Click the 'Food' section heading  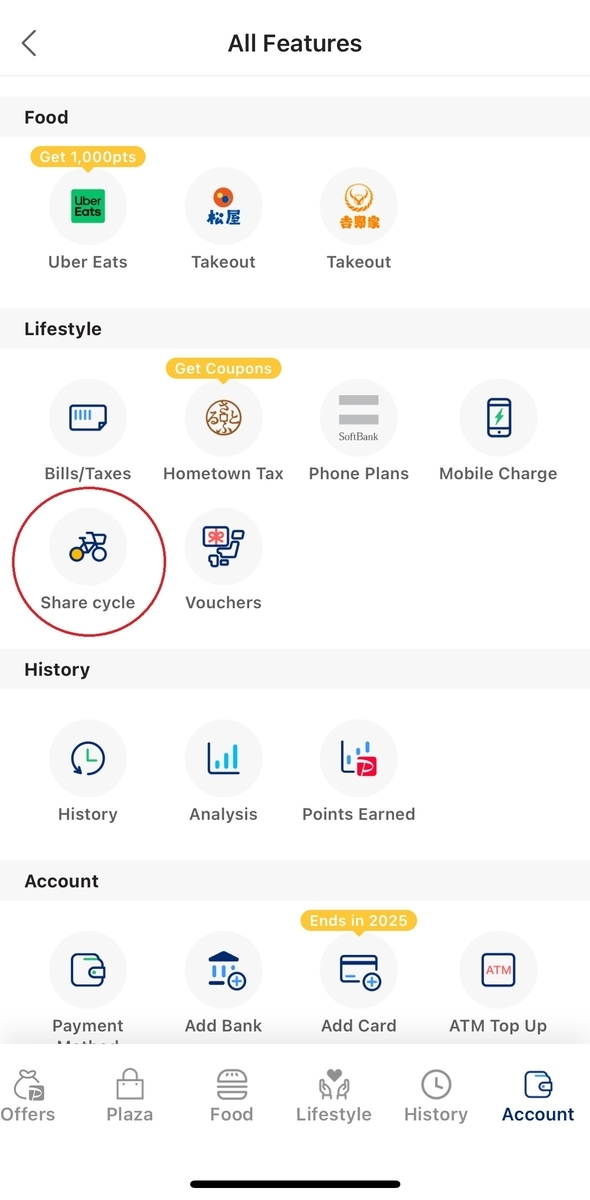point(46,117)
